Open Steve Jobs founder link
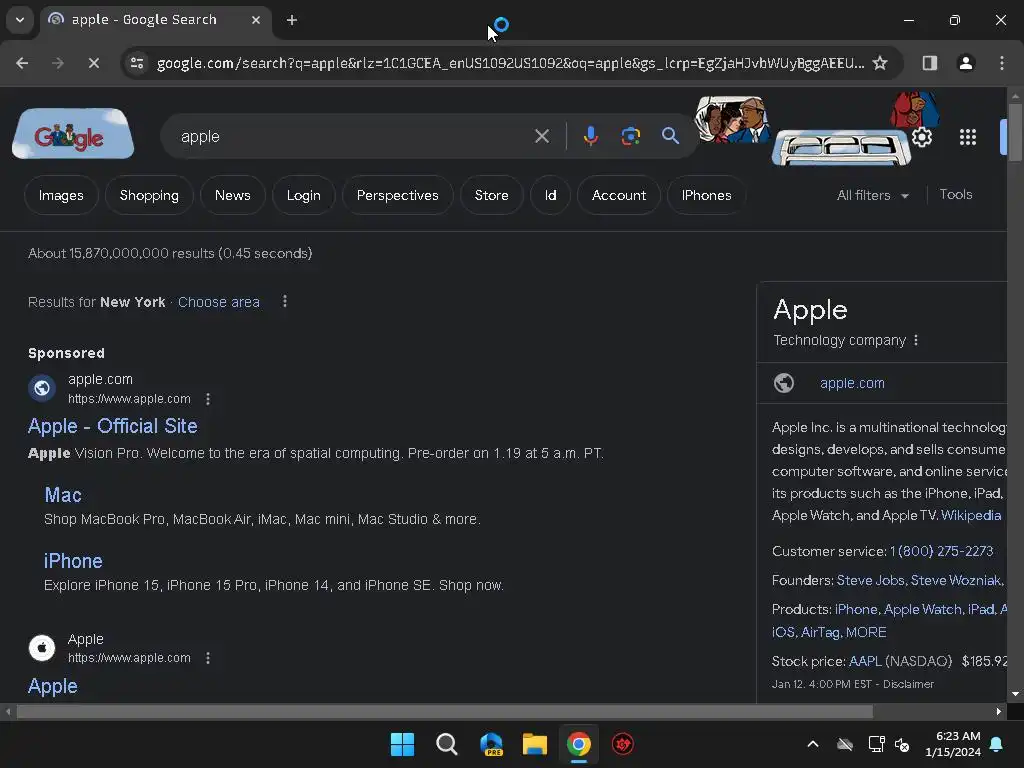This screenshot has height=768, width=1024. (870, 580)
